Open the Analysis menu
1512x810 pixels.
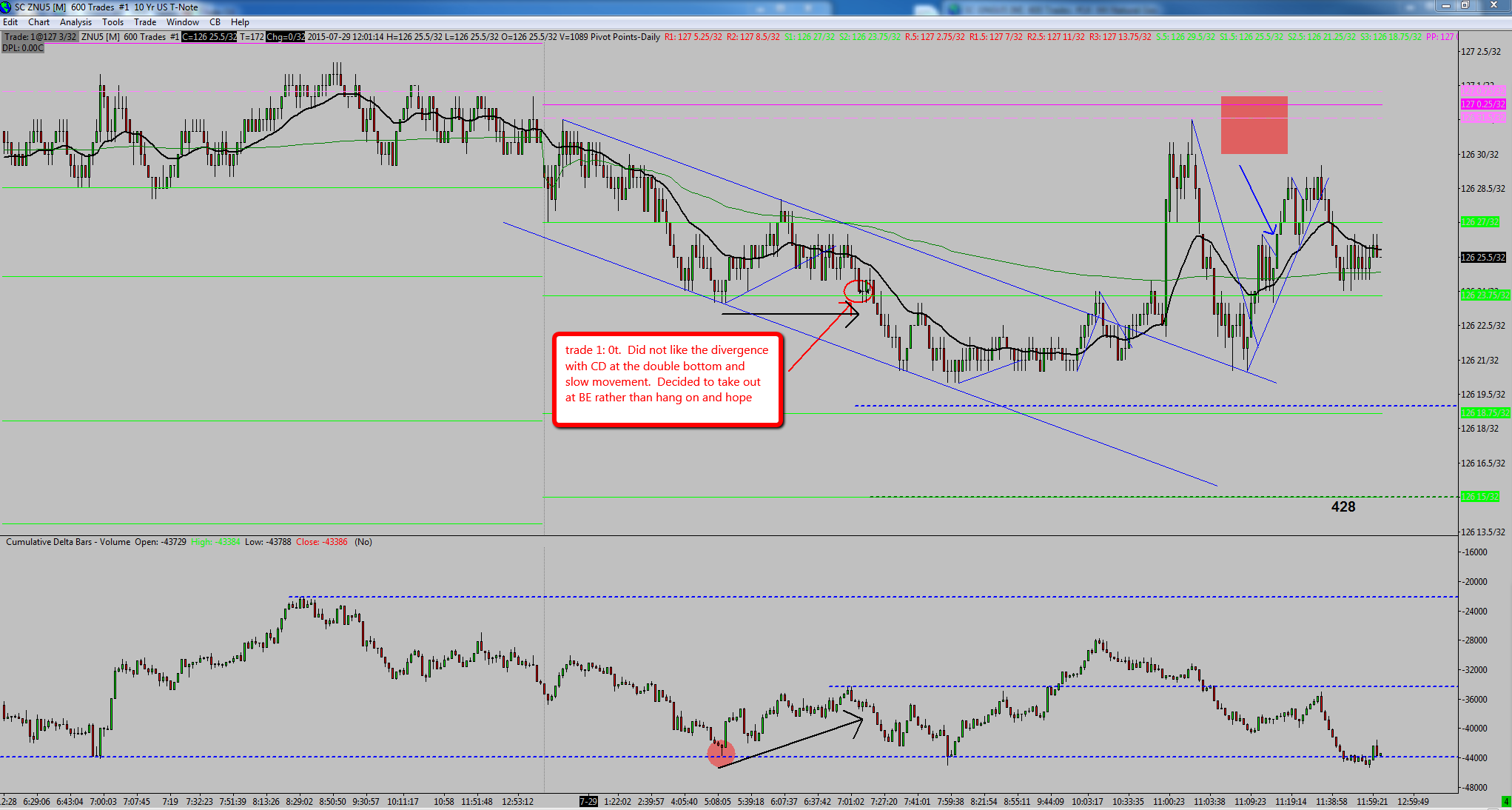click(75, 22)
